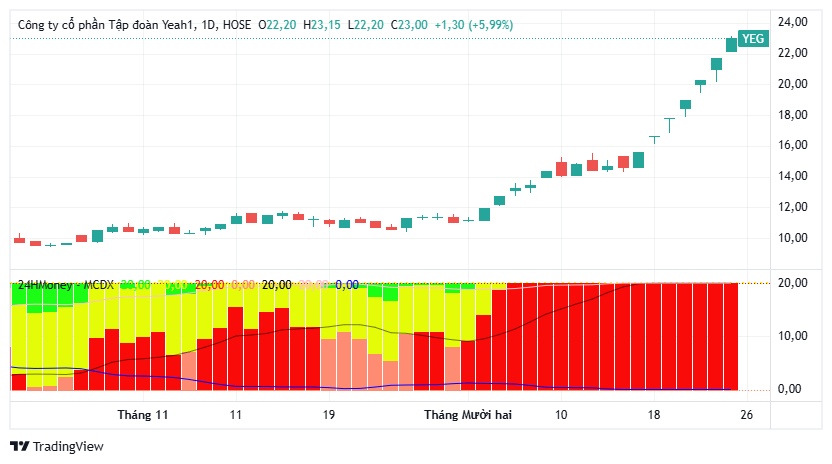Click the change value +1,30 (+5,99%)

point(474,24)
